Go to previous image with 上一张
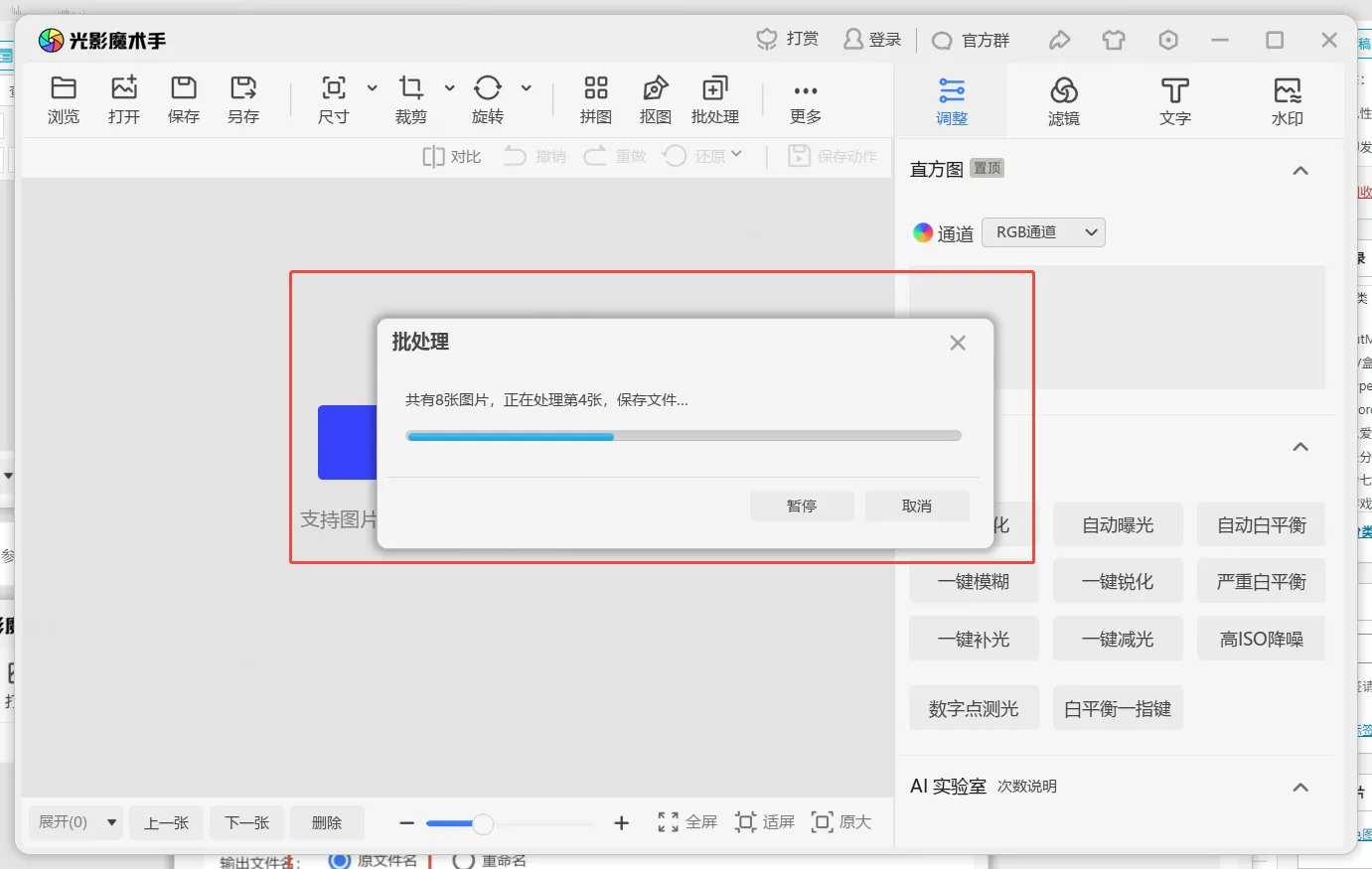The width and height of the screenshot is (1372, 869). [x=167, y=822]
